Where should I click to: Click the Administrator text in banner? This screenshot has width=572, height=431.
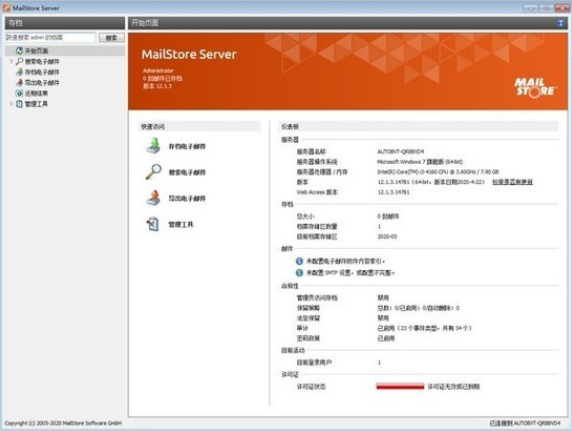tap(158, 70)
